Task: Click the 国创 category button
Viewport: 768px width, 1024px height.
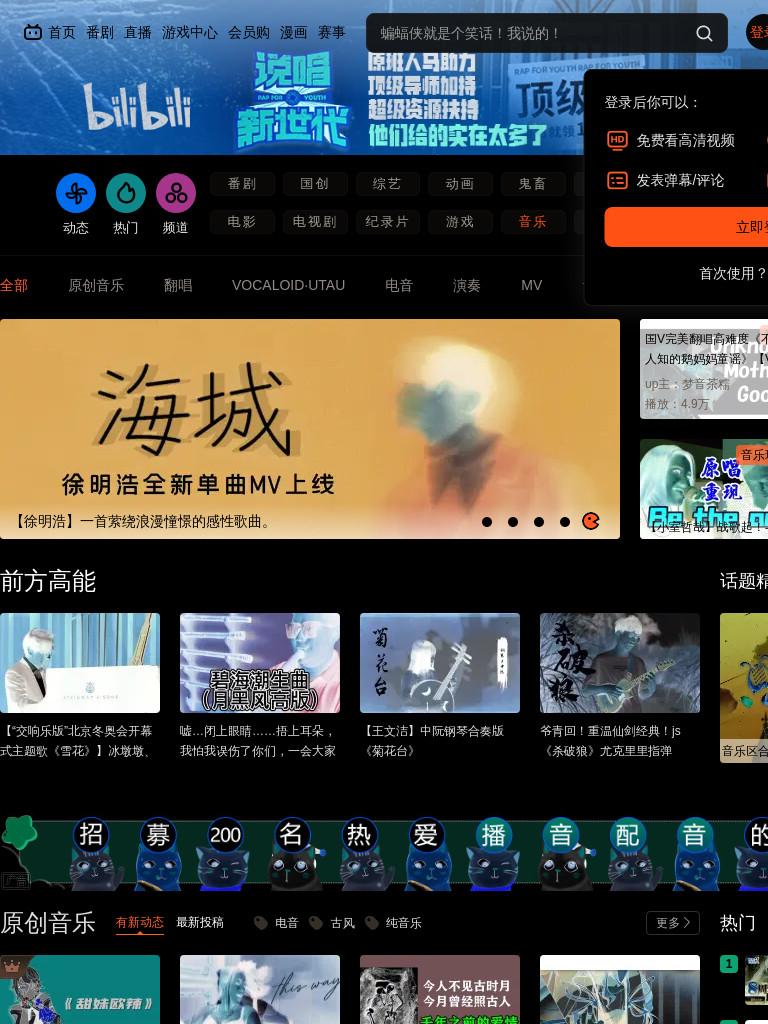Action: [315, 184]
